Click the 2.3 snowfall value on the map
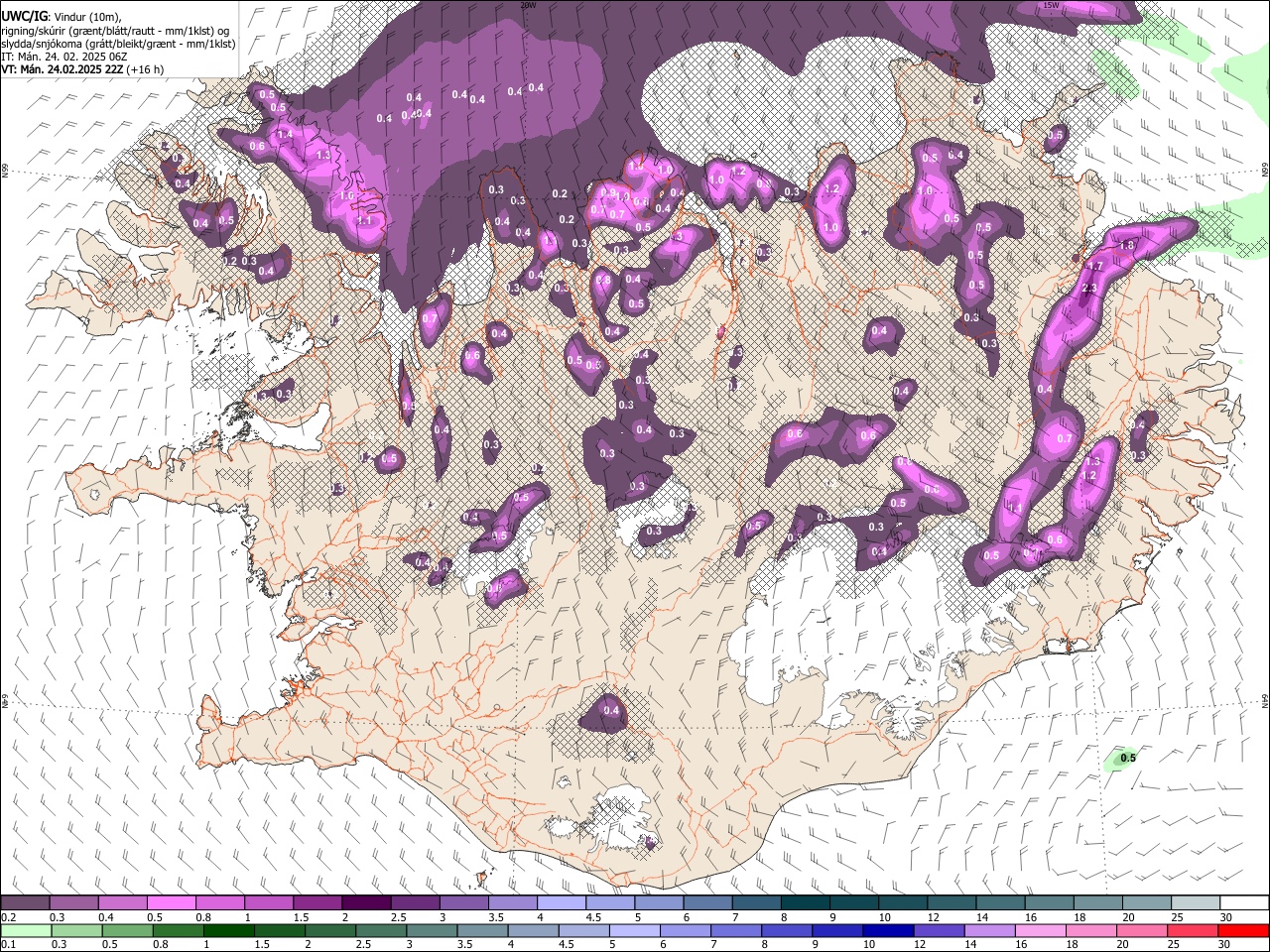 tap(1088, 289)
